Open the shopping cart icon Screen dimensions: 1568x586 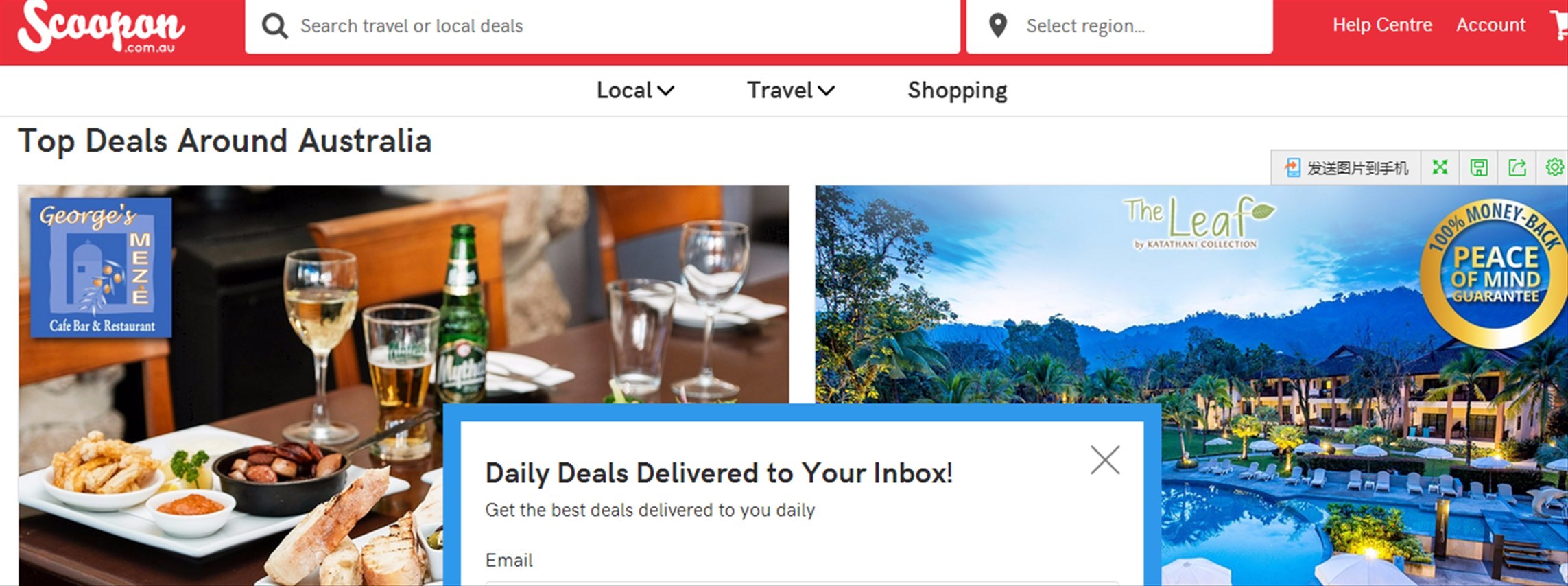click(1558, 25)
